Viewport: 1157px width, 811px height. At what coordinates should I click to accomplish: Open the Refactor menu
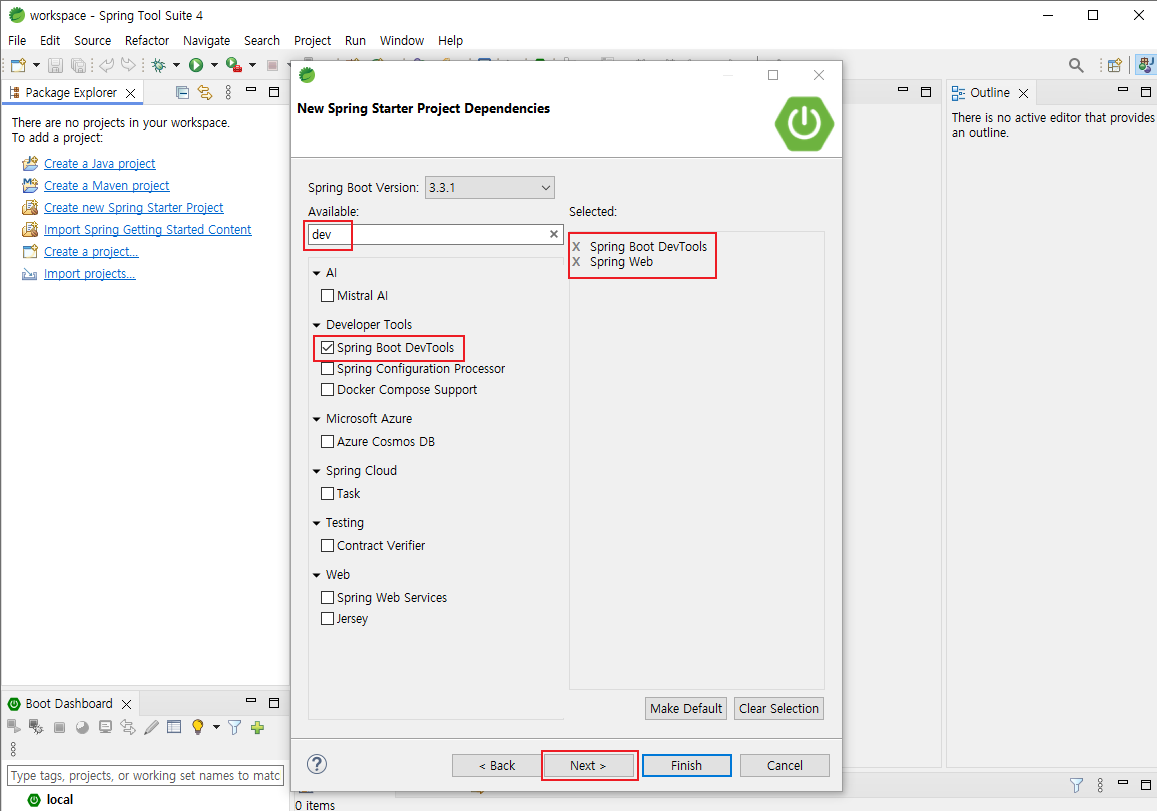pos(147,41)
